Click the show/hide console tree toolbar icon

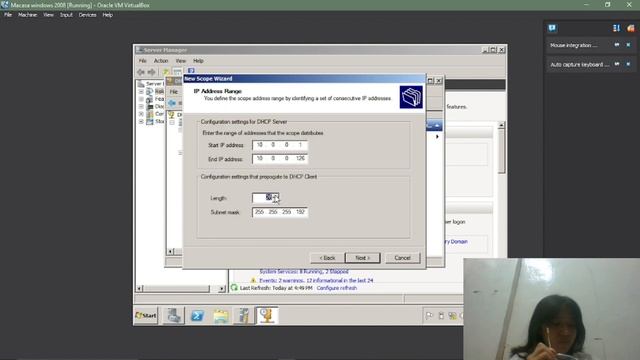click(x=177, y=71)
